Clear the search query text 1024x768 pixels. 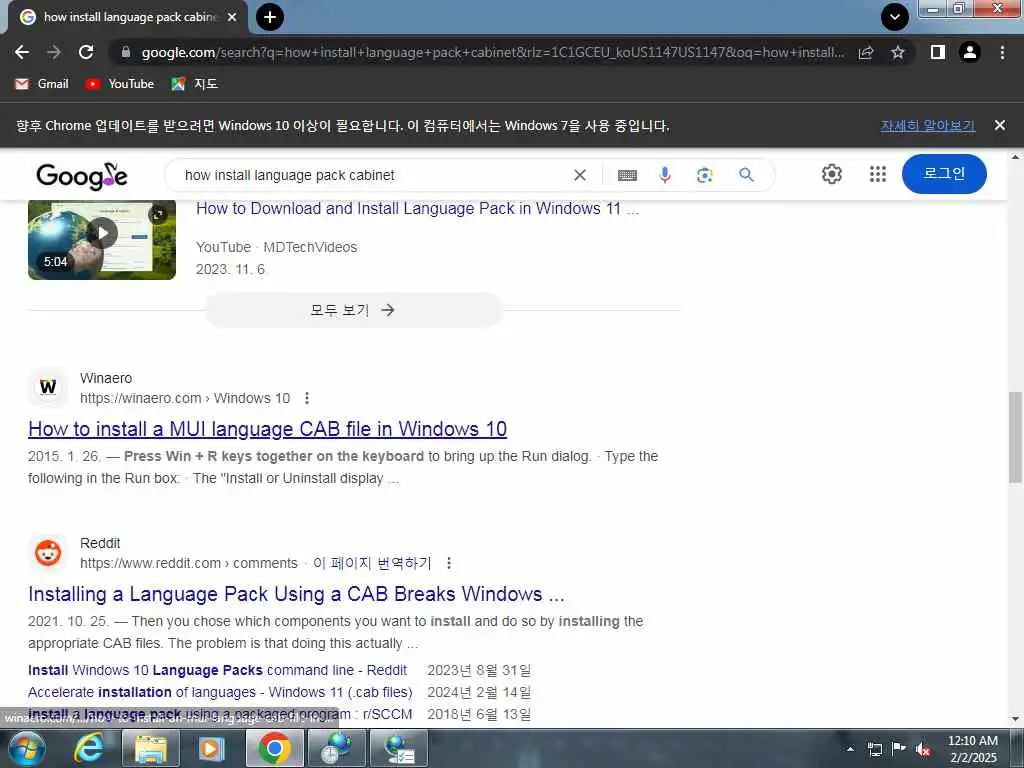[x=580, y=175]
